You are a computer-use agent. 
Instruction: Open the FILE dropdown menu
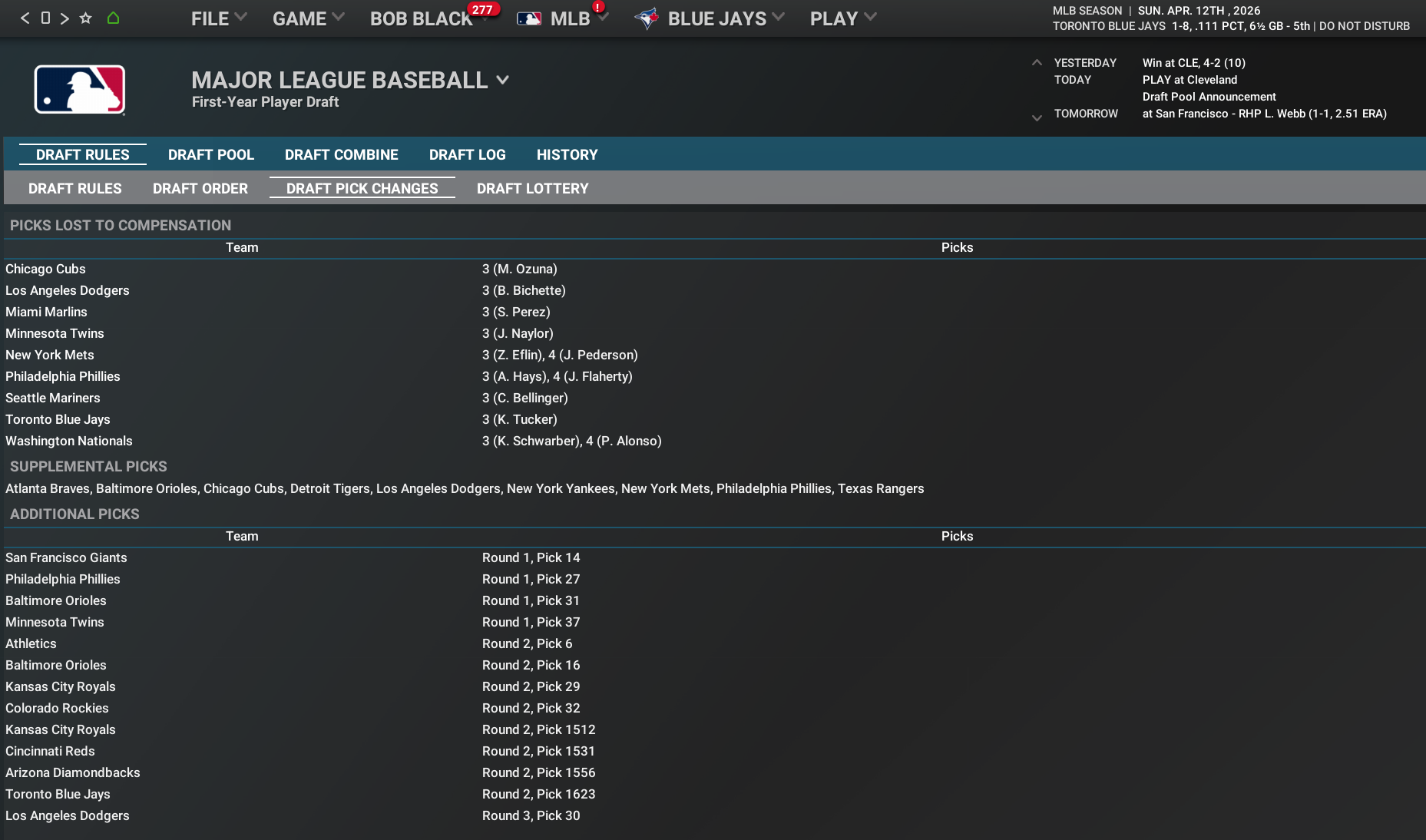click(218, 18)
